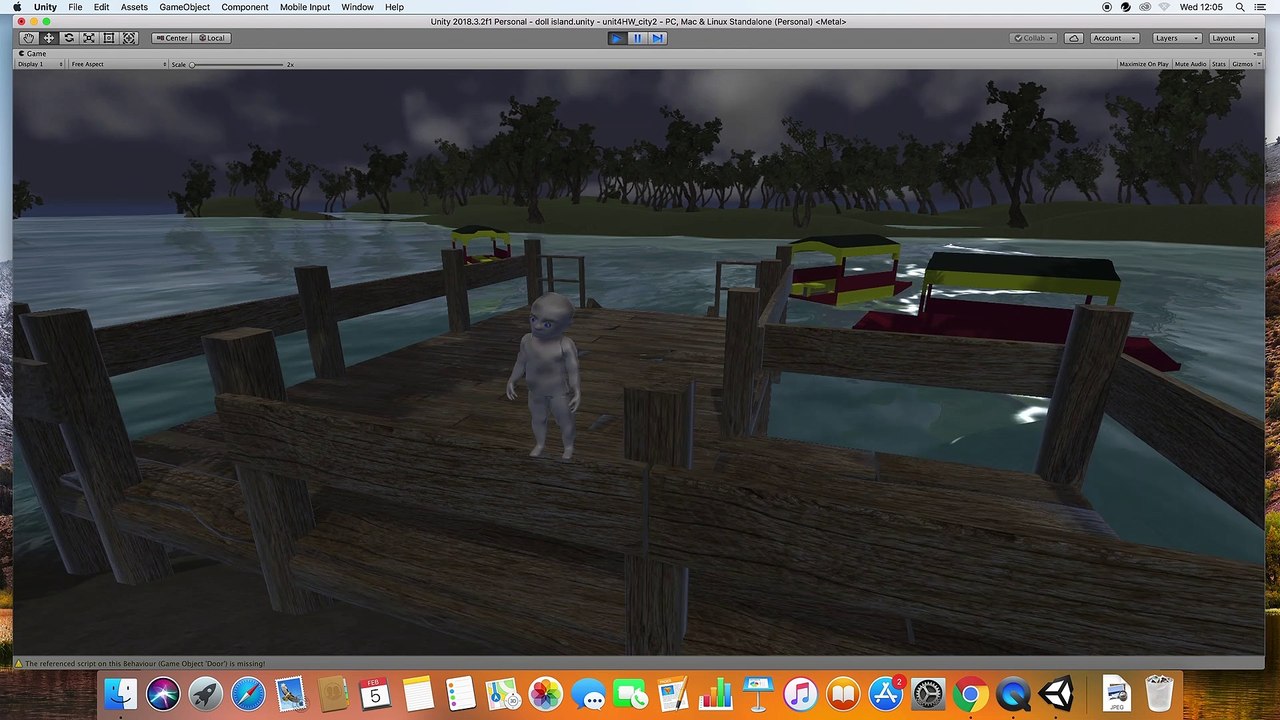Select the Scale tool
This screenshot has height=720, width=1280.
89,38
